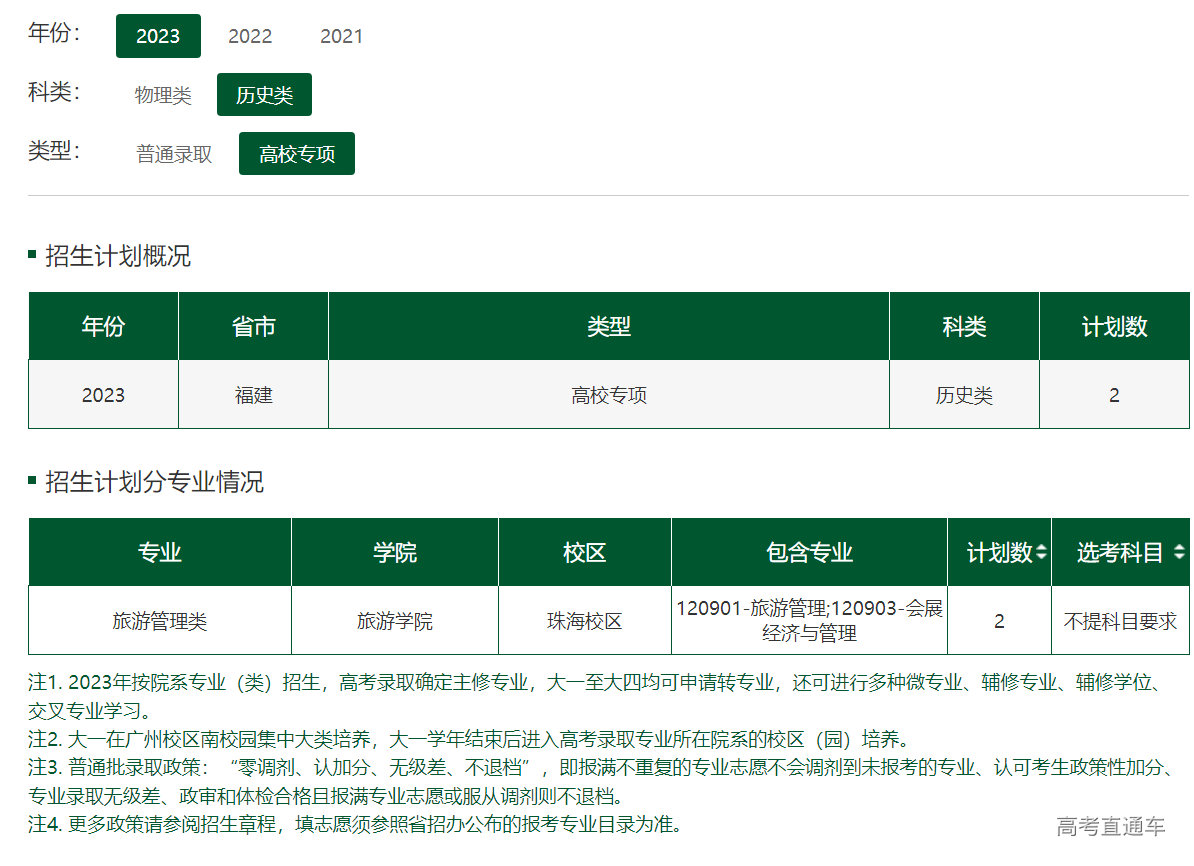Click the 高校专项 type filter
Screen dimensions: 1194x866
click(x=296, y=153)
